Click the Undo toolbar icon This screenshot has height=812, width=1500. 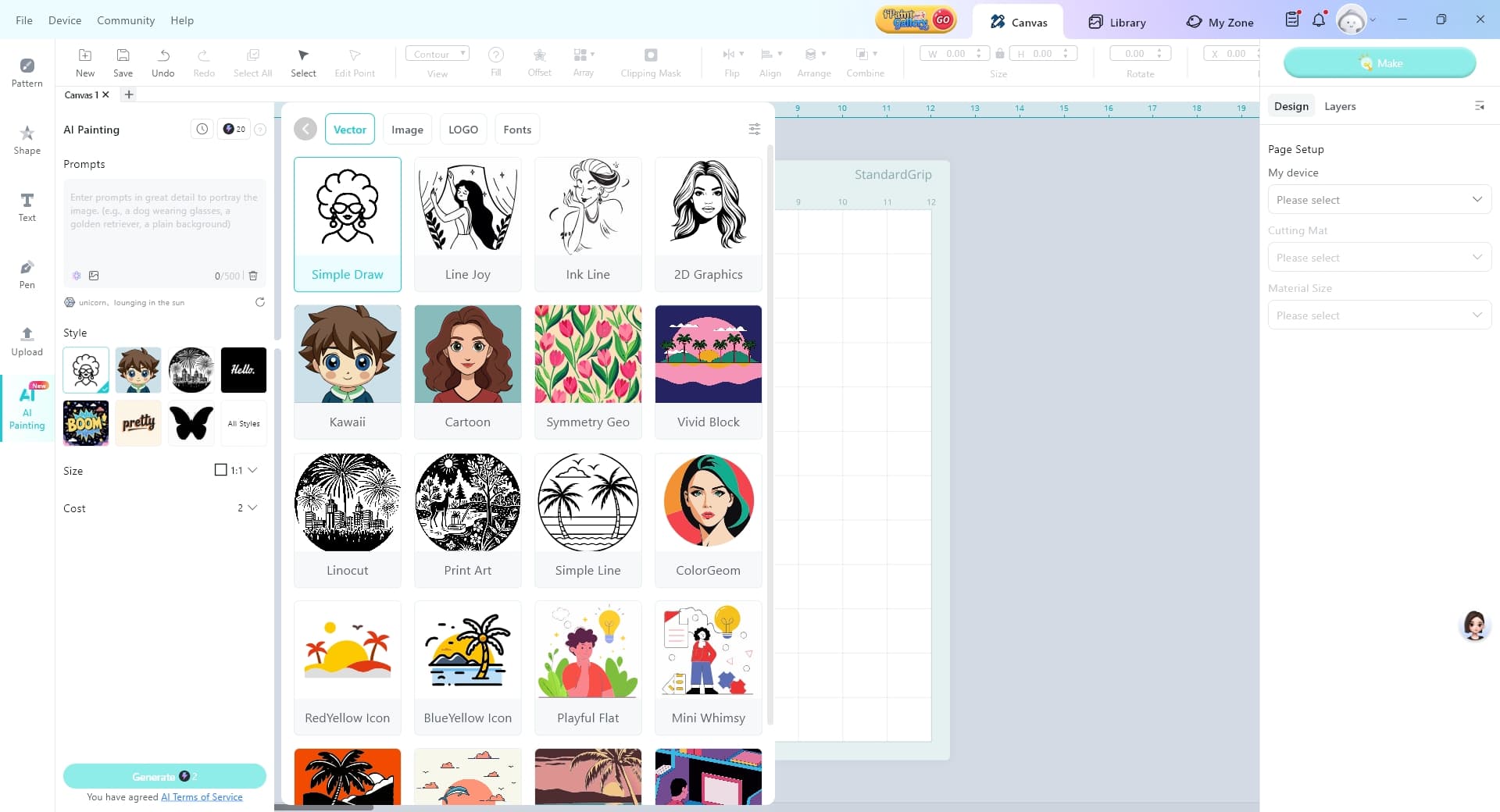162,62
